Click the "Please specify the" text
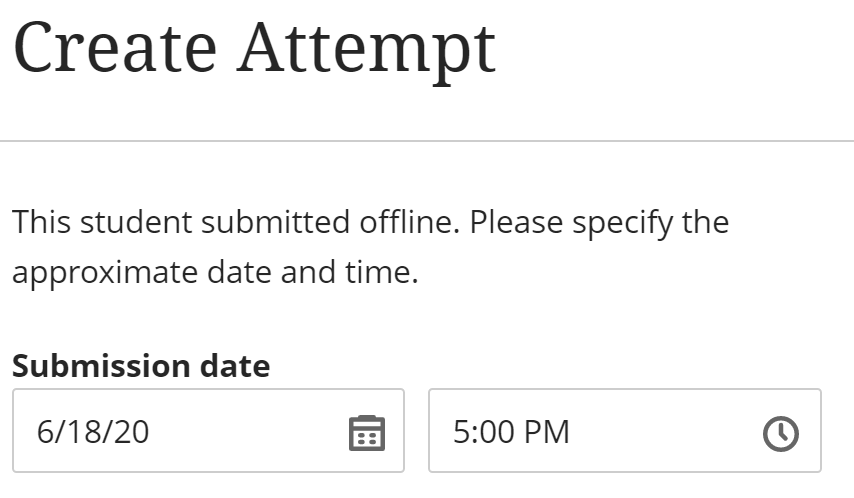The height and width of the screenshot is (498, 854). pos(599,222)
